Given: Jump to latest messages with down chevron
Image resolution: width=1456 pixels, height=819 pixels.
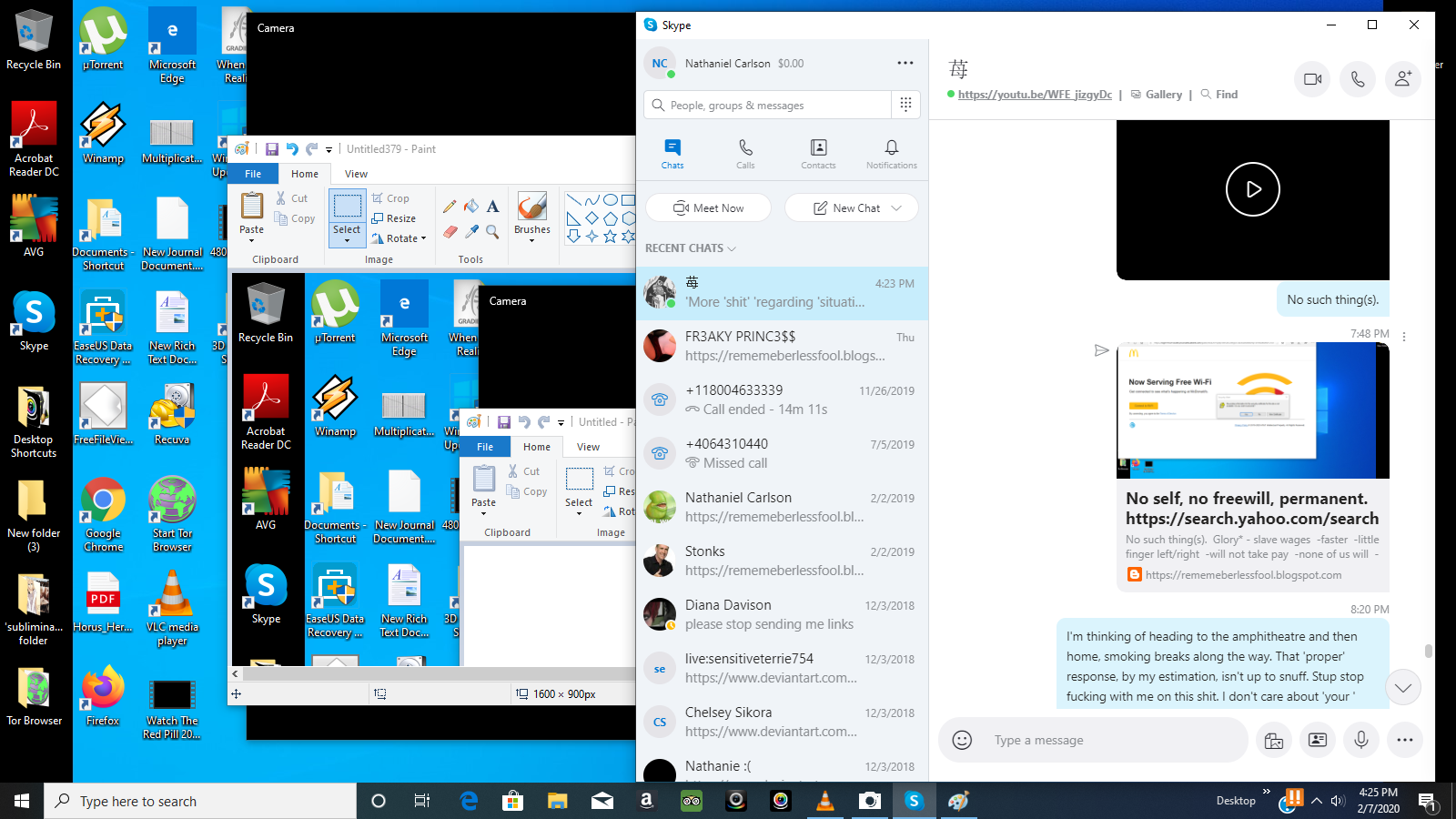Looking at the screenshot, I should click(x=1403, y=687).
